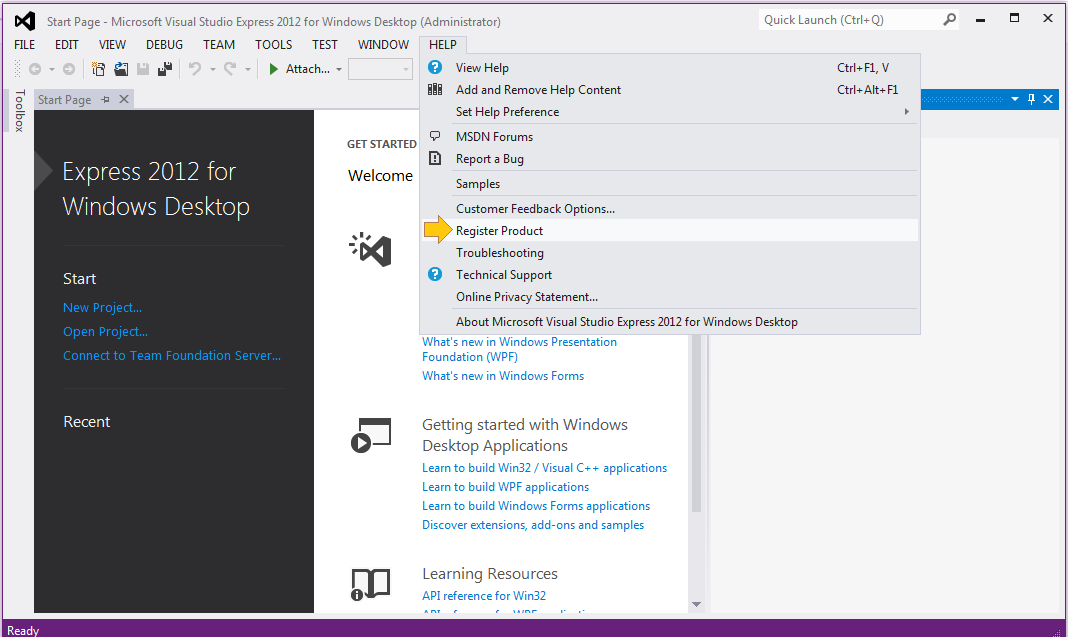Click the Undo arrow icon
This screenshot has width=1068, height=637.
[194, 69]
